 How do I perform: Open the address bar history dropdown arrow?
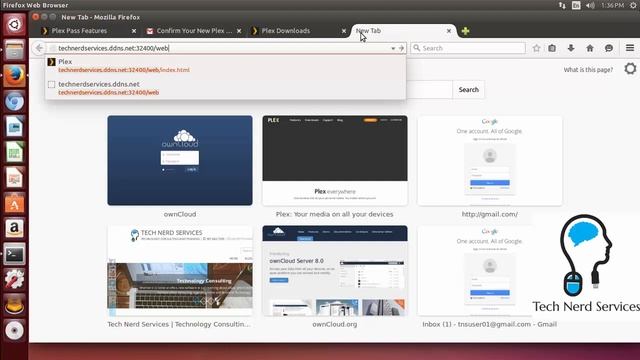[393, 48]
